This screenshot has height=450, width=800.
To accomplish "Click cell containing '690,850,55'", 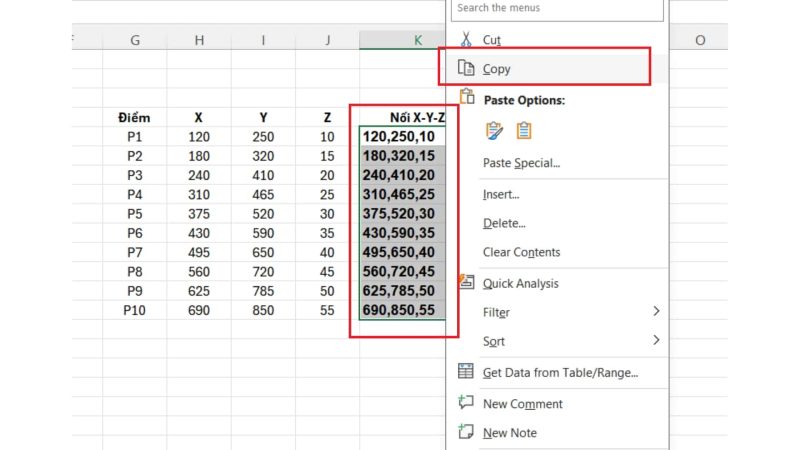I will [x=403, y=310].
